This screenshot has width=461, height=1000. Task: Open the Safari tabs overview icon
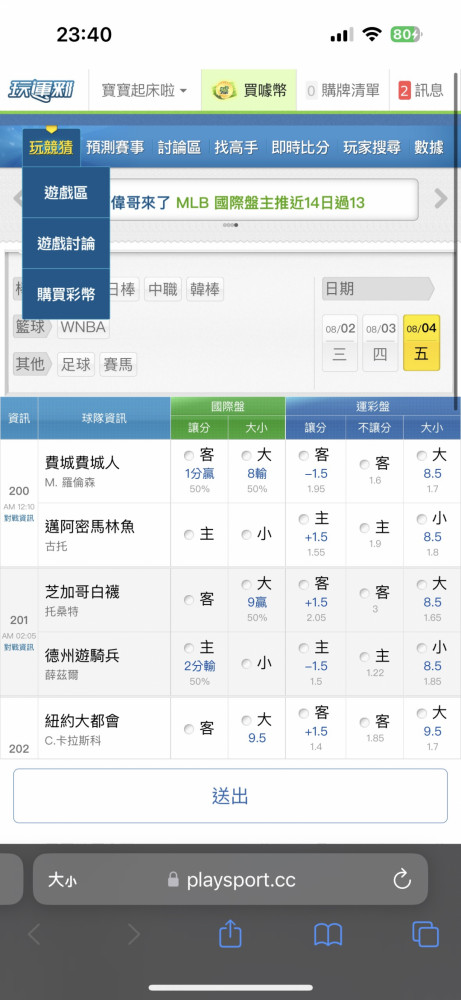(425, 935)
